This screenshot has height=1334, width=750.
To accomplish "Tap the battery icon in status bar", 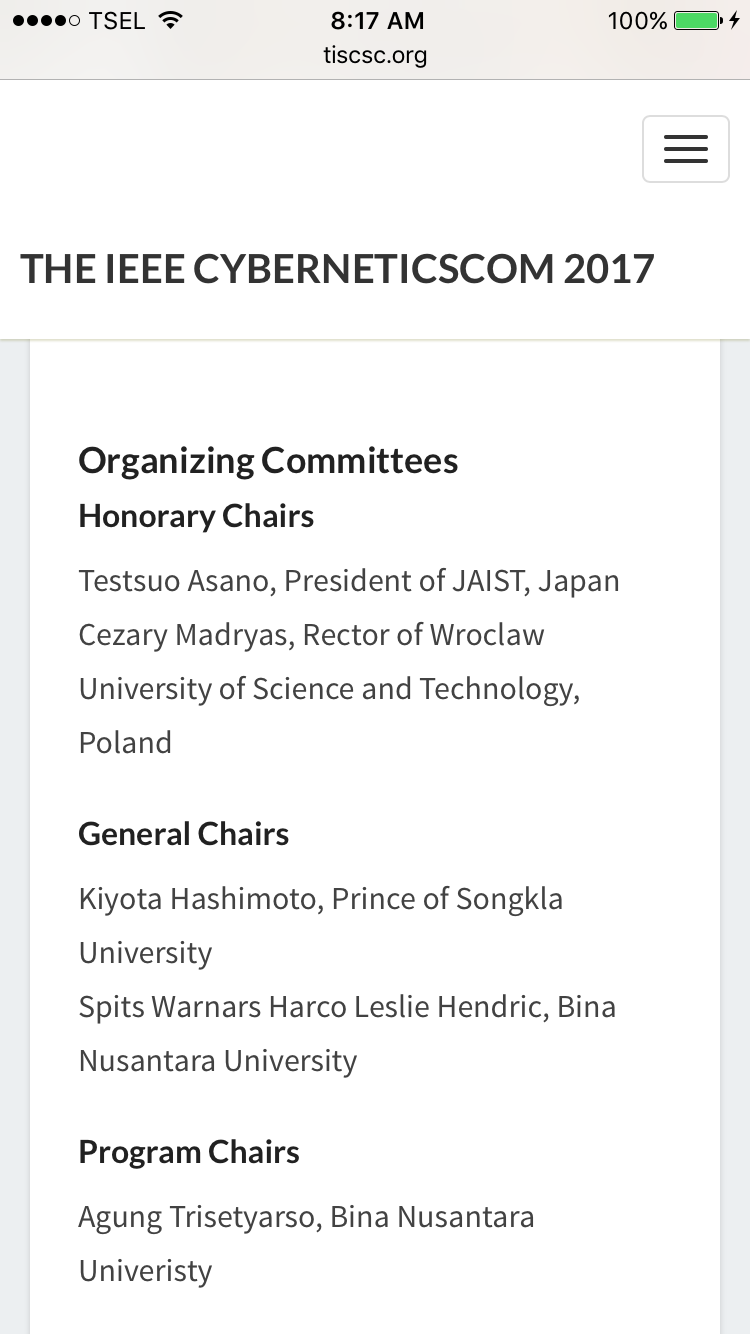I will pyautogui.click(x=698, y=20).
